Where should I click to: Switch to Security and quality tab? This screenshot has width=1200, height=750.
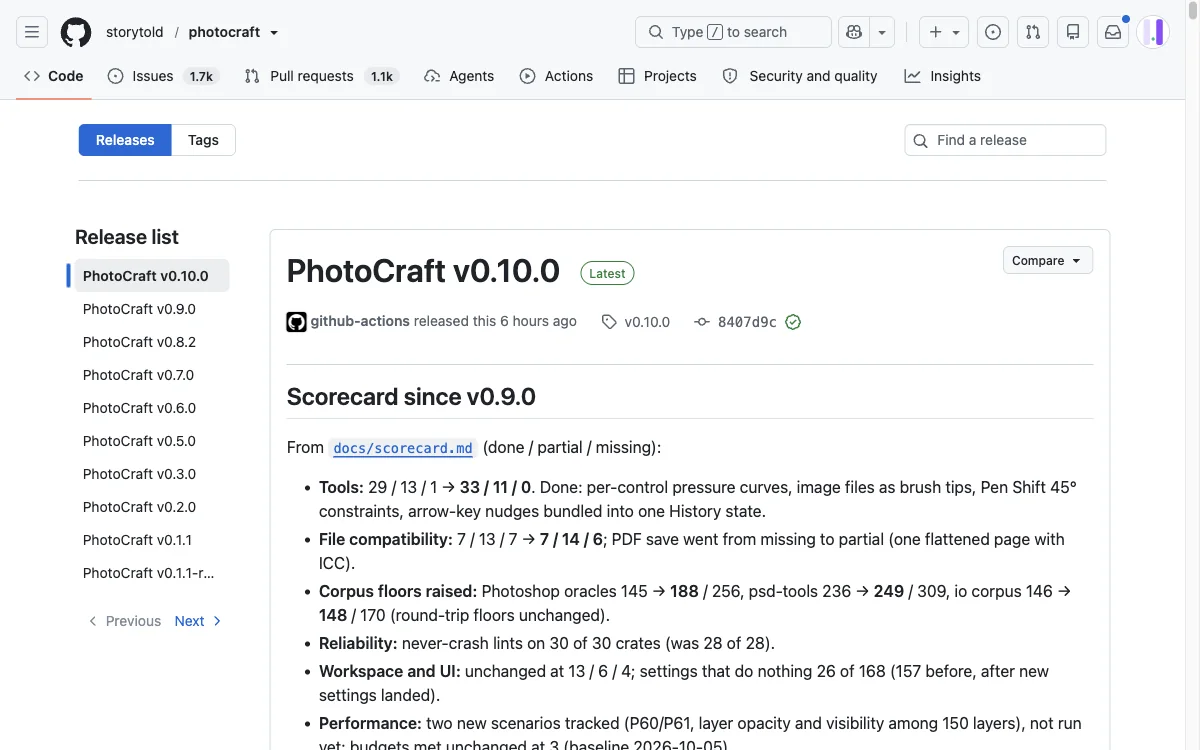[800, 76]
